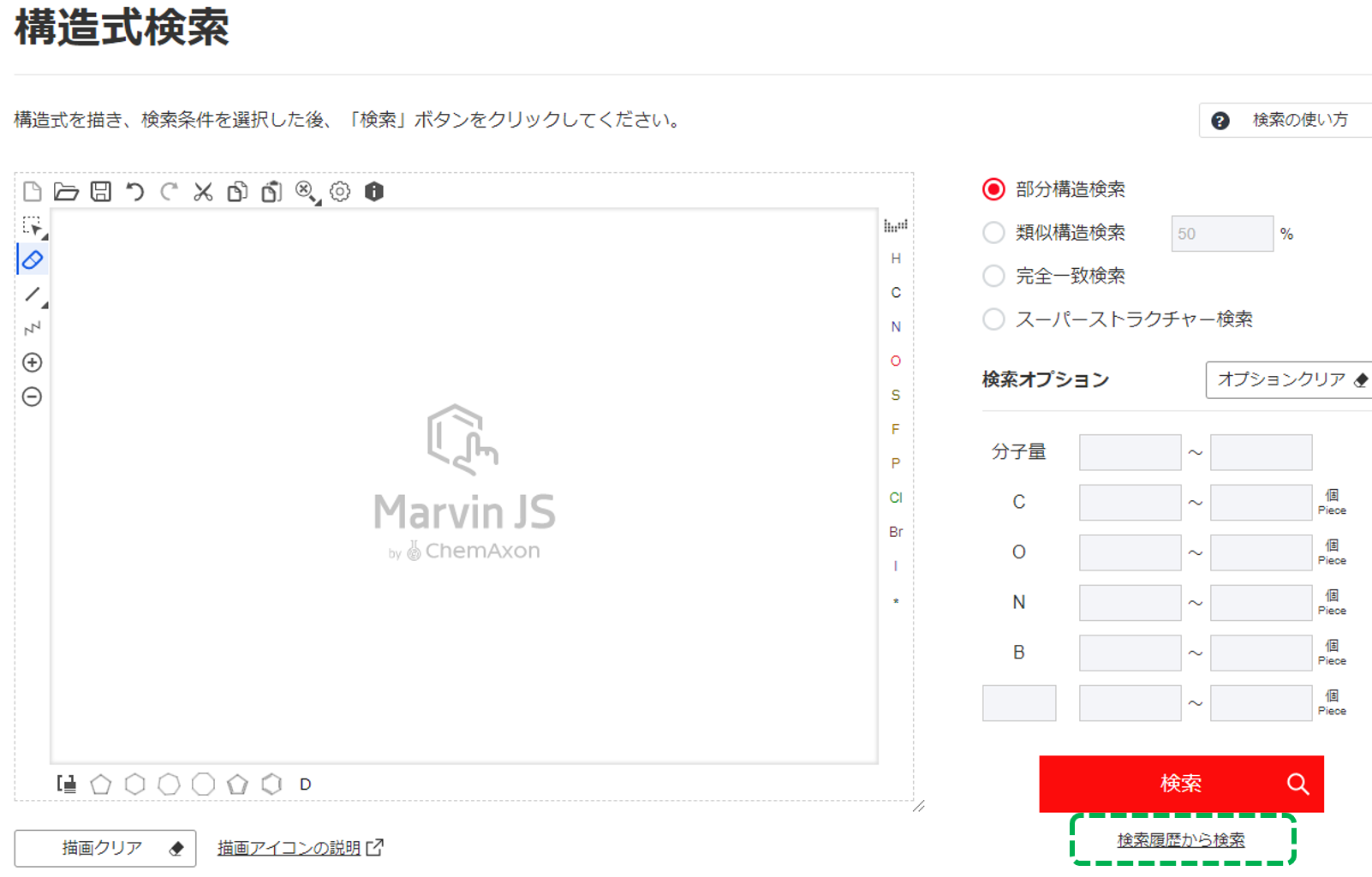Redo the drawing action

coord(169,191)
